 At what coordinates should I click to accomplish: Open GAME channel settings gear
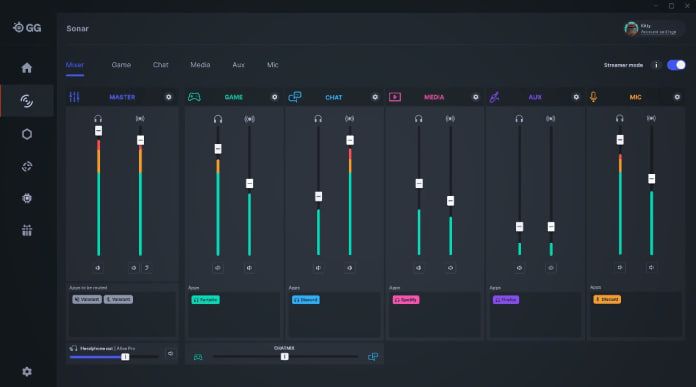pos(275,97)
